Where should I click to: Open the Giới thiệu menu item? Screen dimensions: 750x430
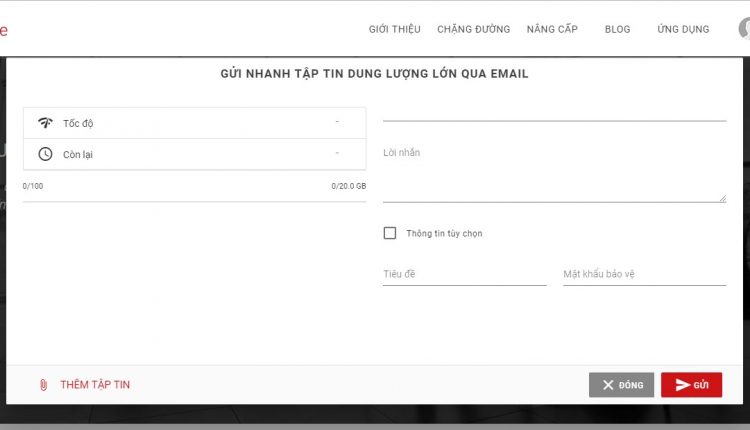point(395,29)
